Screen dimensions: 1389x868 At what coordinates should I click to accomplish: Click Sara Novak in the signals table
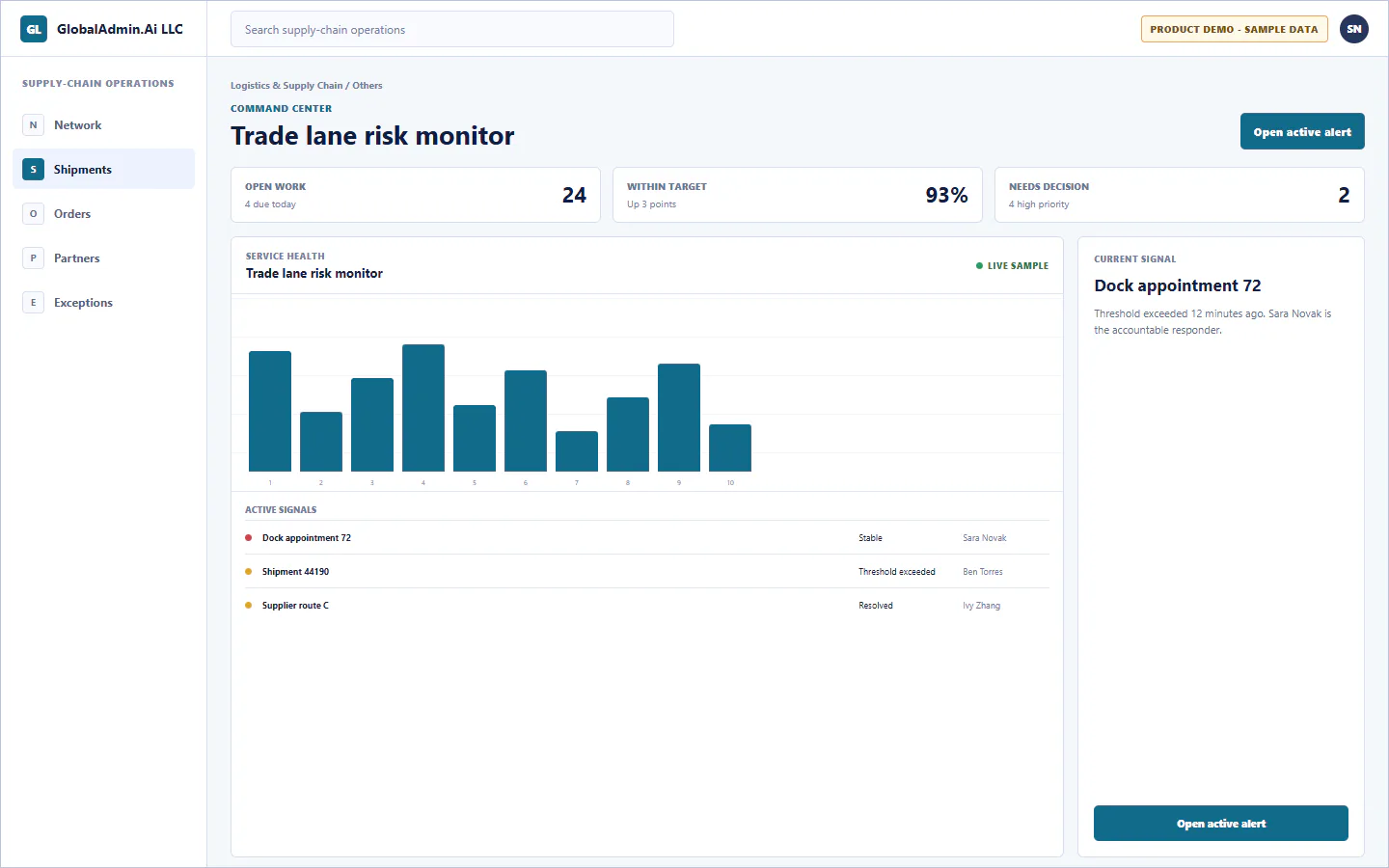984,538
